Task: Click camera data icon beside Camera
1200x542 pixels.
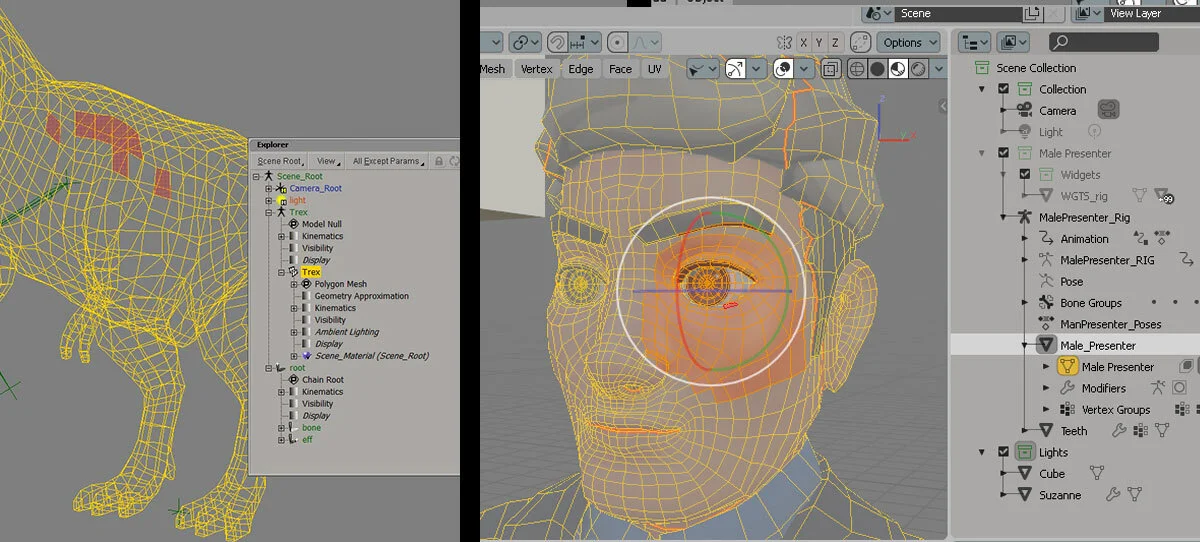Action: 1107,110
